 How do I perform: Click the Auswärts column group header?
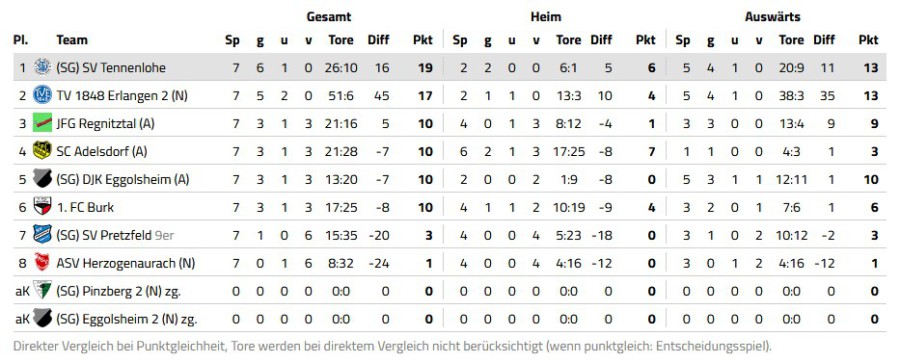(x=773, y=17)
